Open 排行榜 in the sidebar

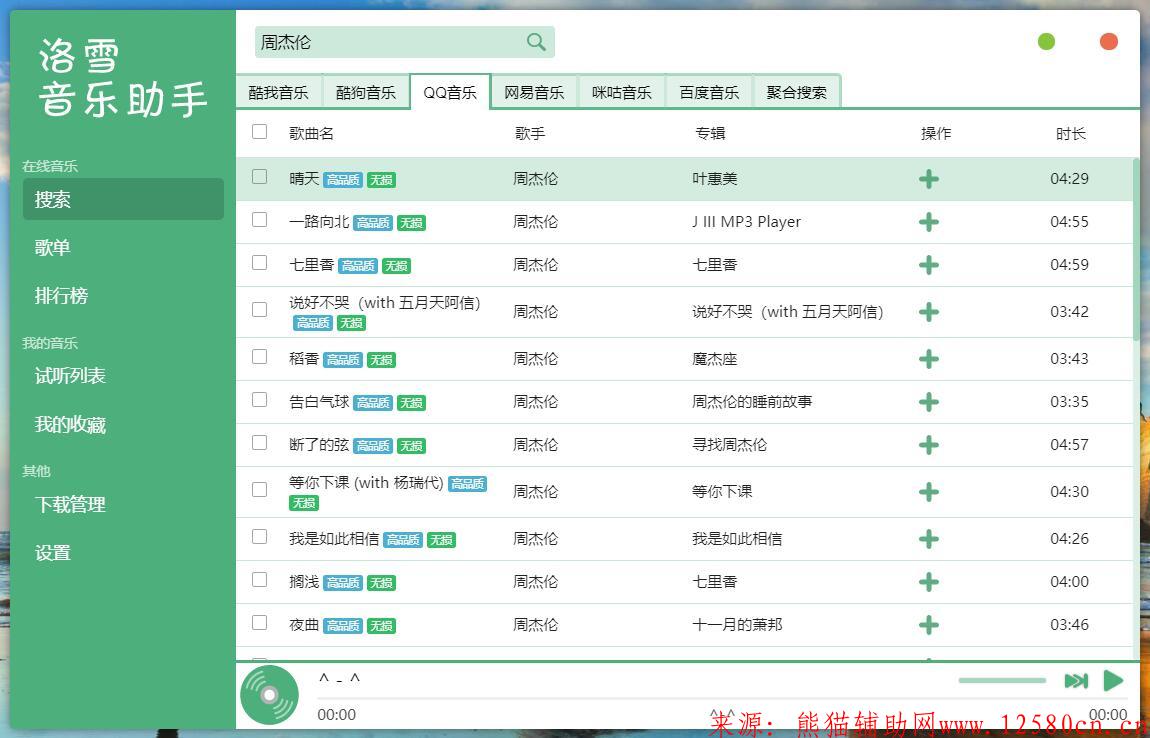click(62, 296)
